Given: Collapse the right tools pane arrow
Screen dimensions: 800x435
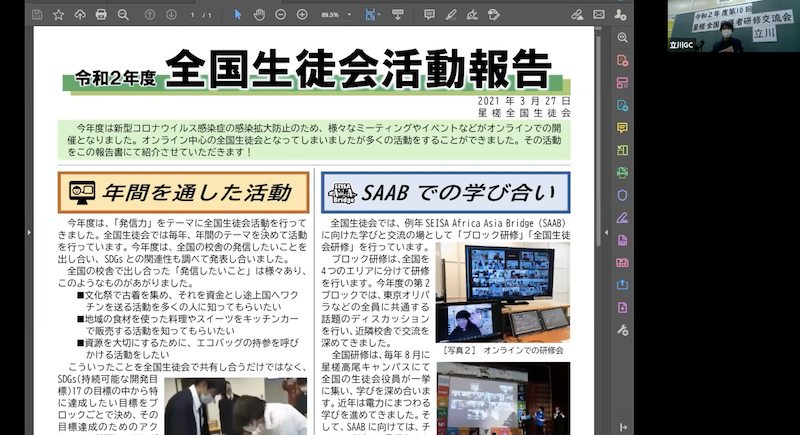Looking at the screenshot, I should click(606, 233).
